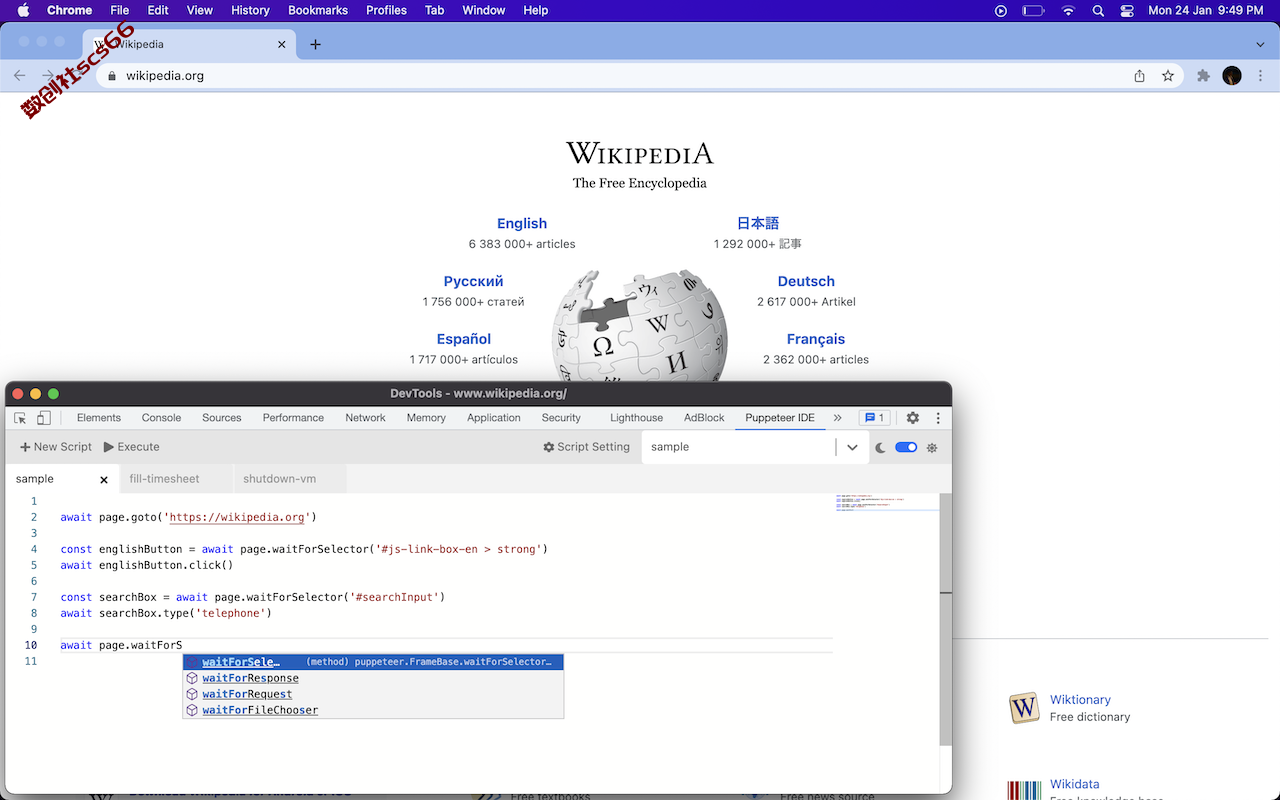View site info via lock icon
The width and height of the screenshot is (1280, 800).
click(x=112, y=76)
